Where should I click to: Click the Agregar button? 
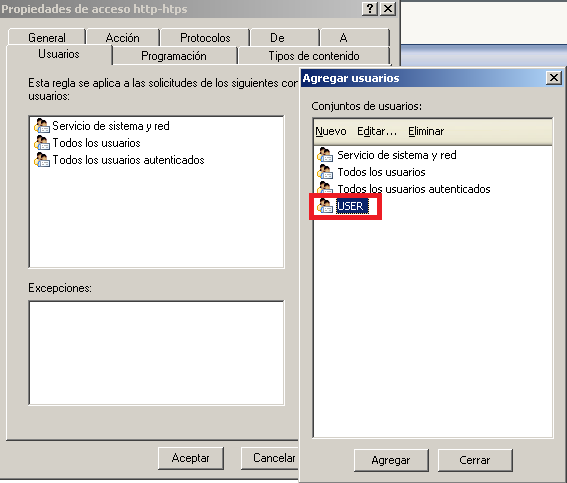coord(391,460)
